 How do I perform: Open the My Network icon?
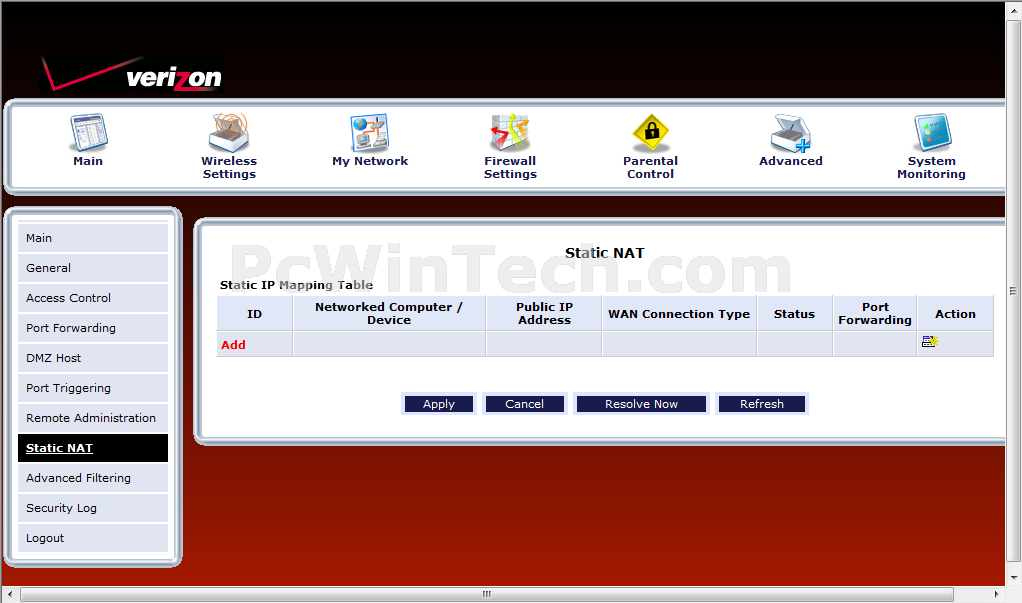370,132
